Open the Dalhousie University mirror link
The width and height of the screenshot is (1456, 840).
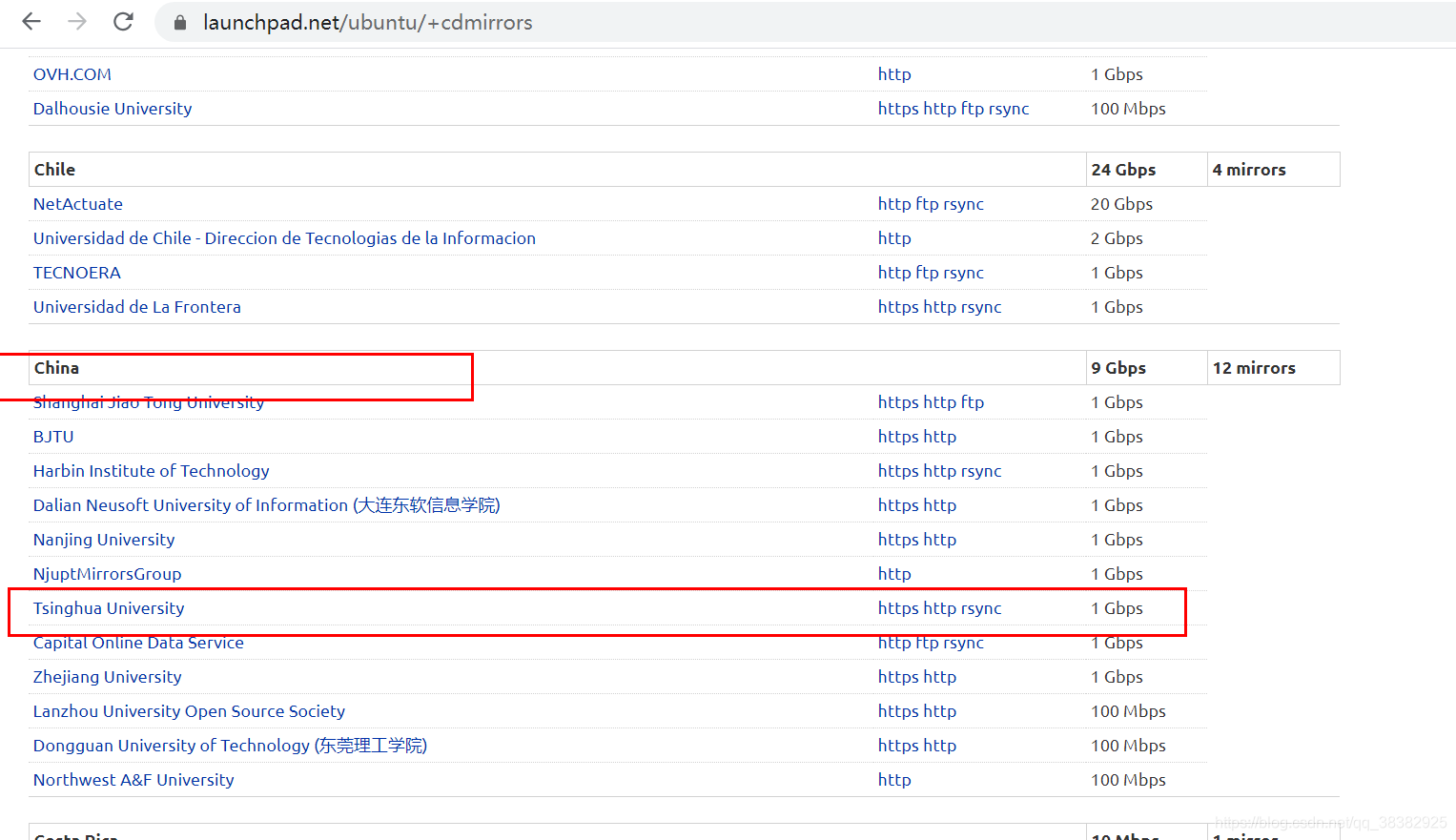[113, 109]
